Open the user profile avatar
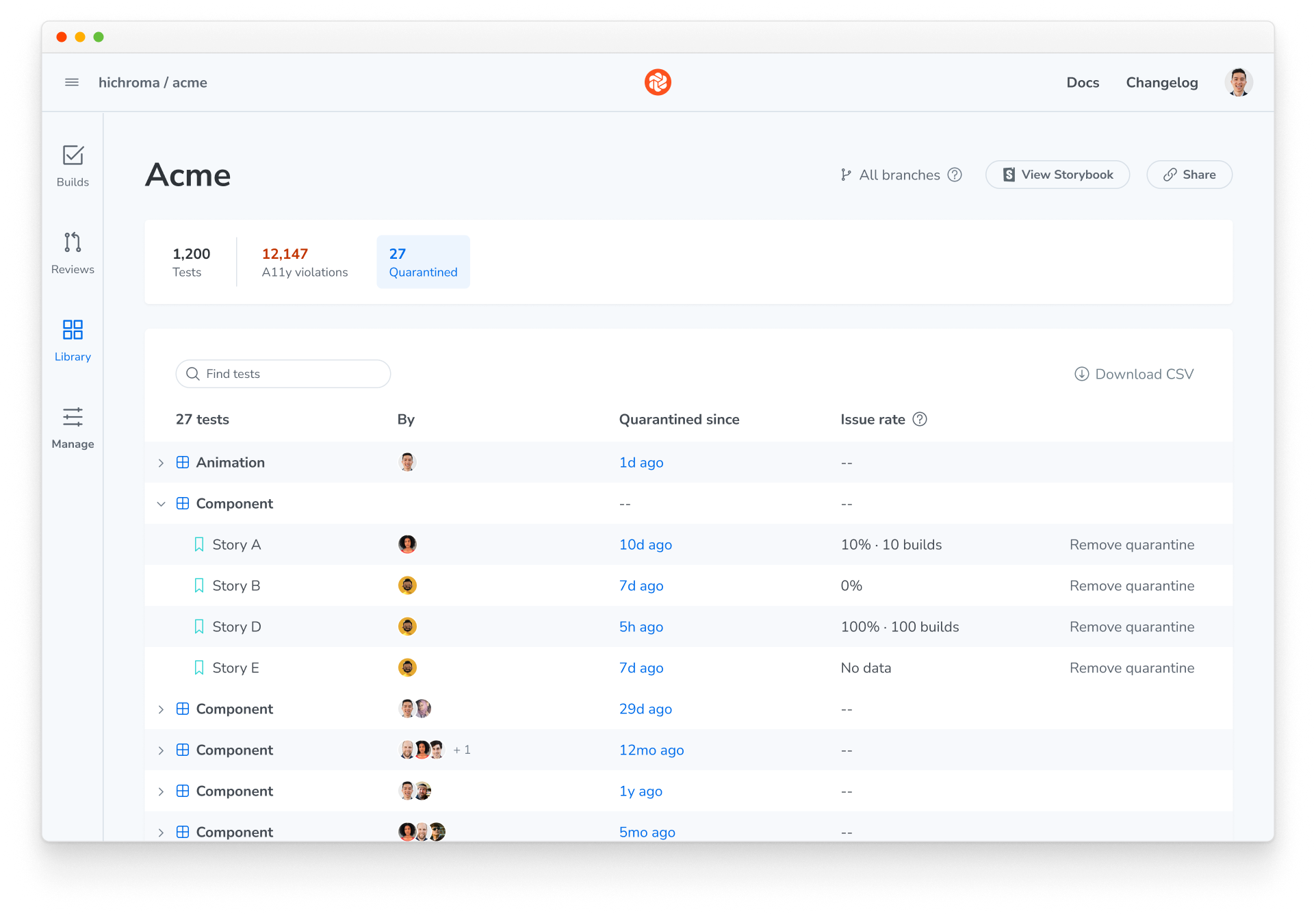The height and width of the screenshot is (914, 1316). [x=1239, y=82]
